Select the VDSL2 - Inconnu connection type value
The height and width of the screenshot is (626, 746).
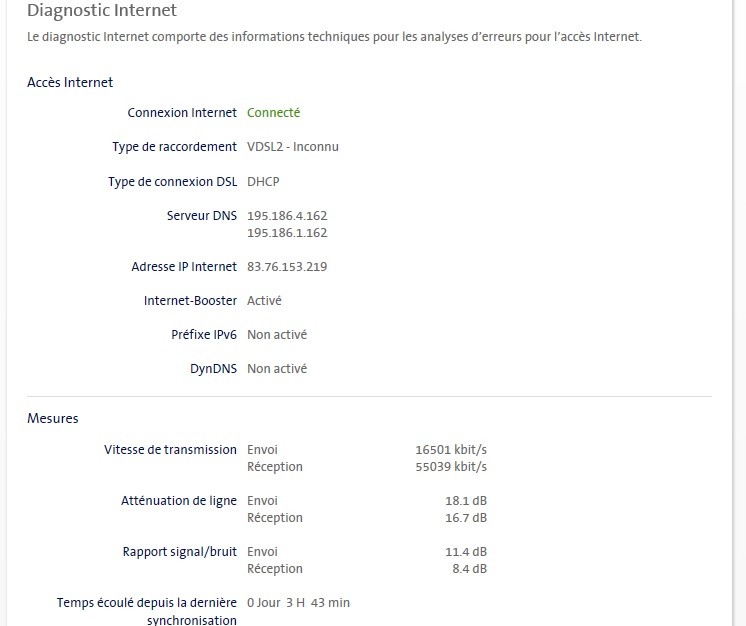(293, 147)
